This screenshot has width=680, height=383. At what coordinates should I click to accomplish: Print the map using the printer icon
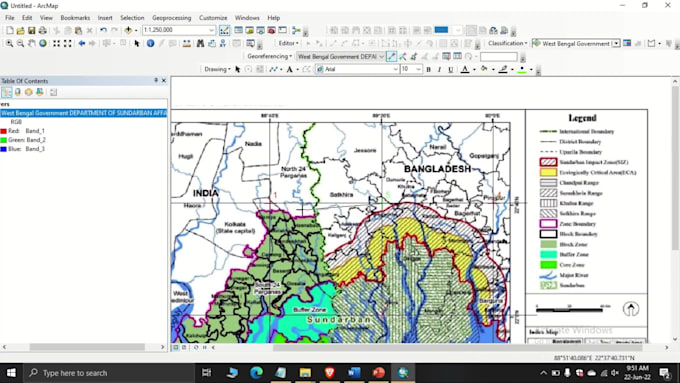tap(42, 30)
